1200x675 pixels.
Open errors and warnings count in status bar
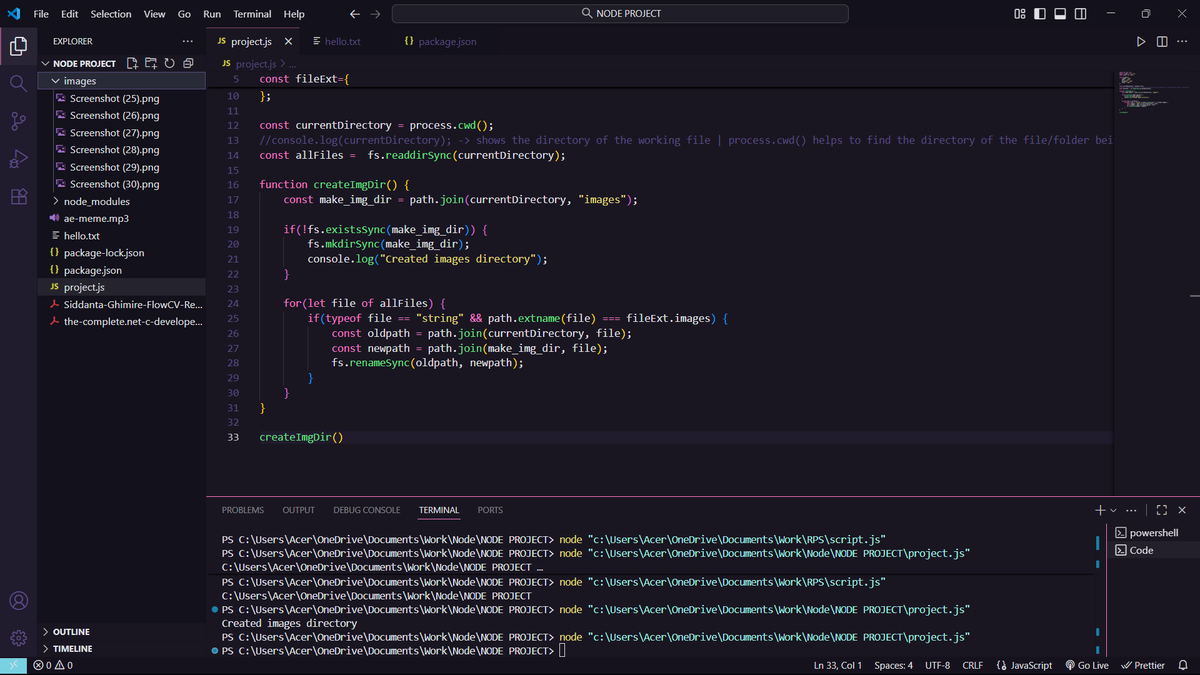(53, 665)
